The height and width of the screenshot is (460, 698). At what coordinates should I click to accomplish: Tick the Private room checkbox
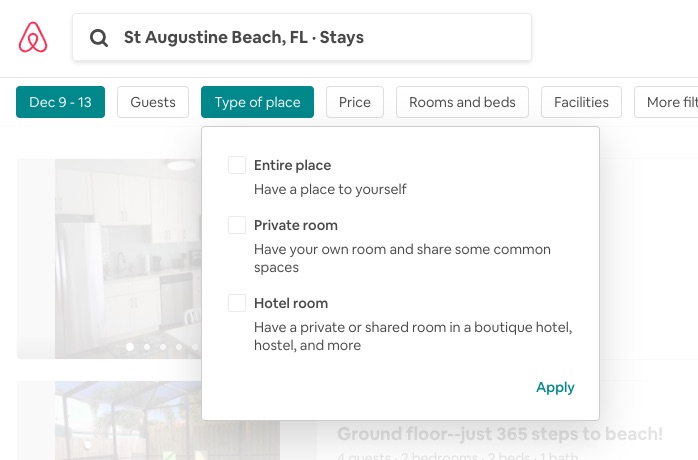coord(237,225)
